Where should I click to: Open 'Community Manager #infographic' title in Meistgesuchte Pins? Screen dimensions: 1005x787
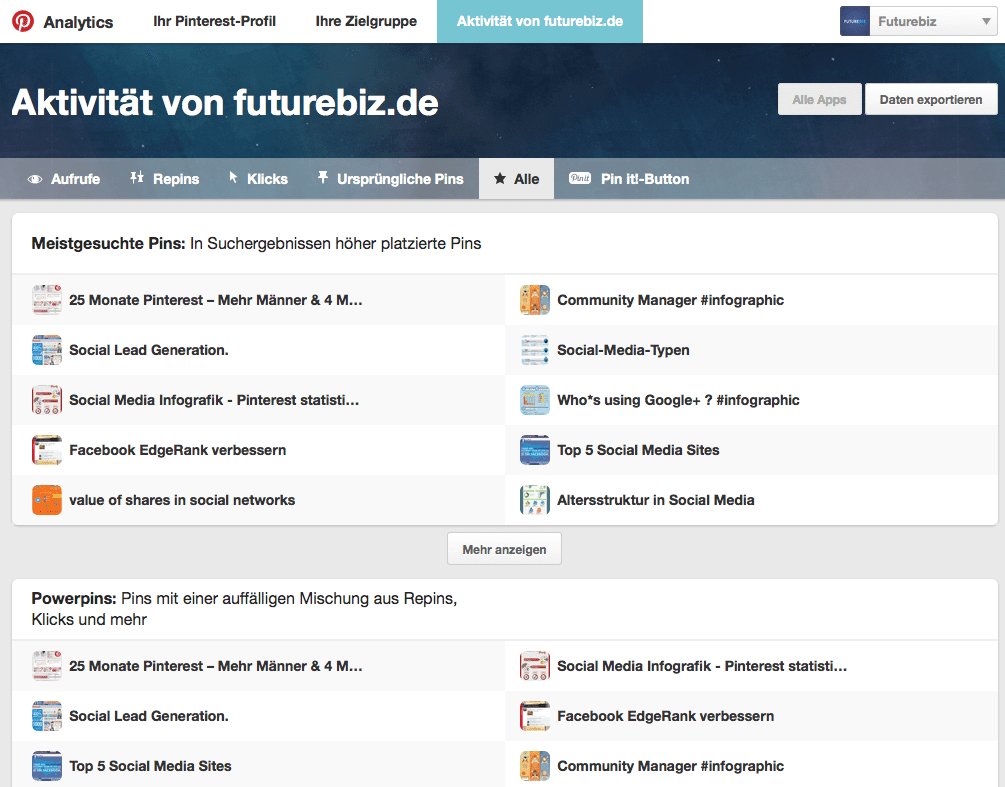670,300
